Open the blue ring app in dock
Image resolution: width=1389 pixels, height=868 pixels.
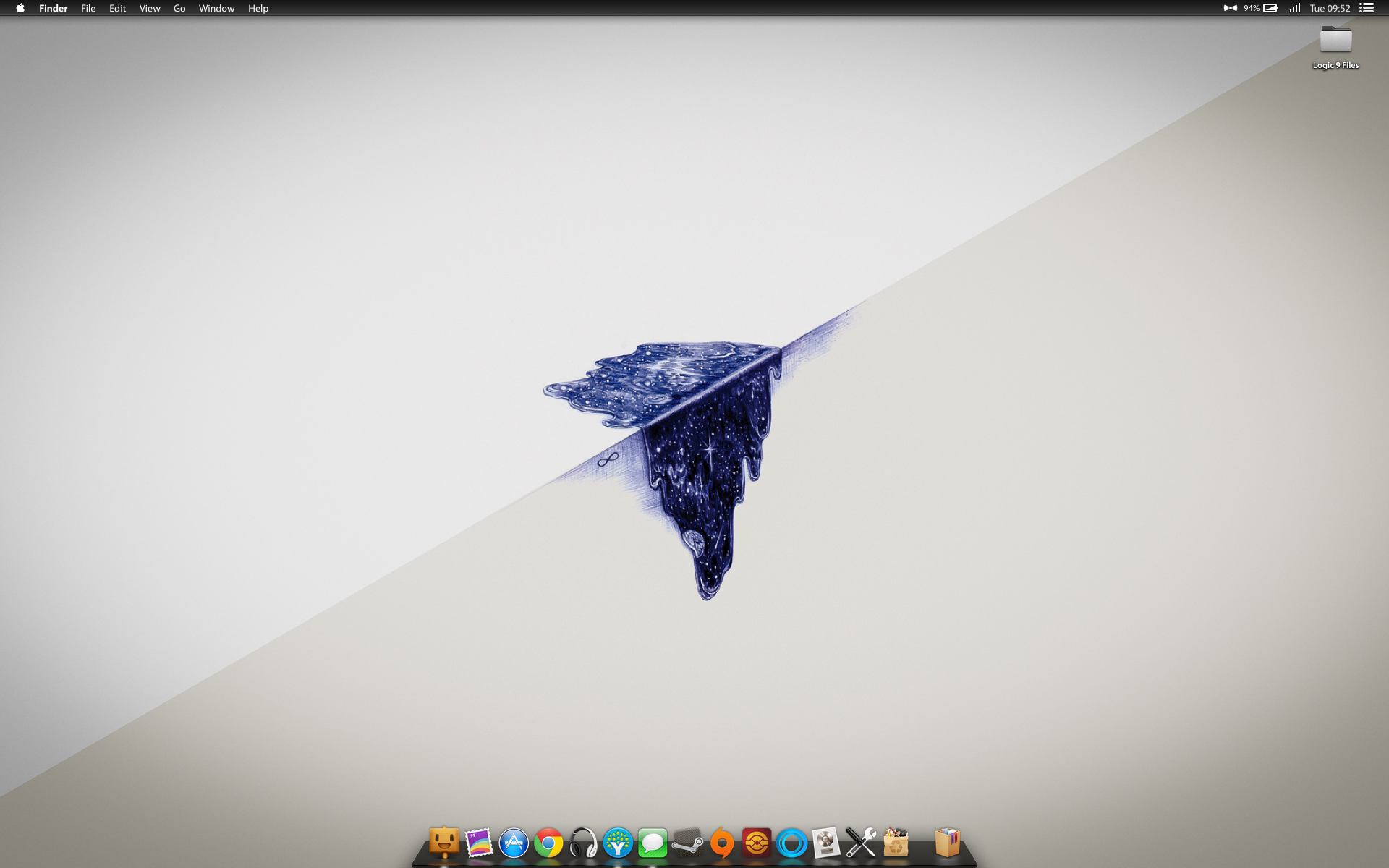[791, 843]
